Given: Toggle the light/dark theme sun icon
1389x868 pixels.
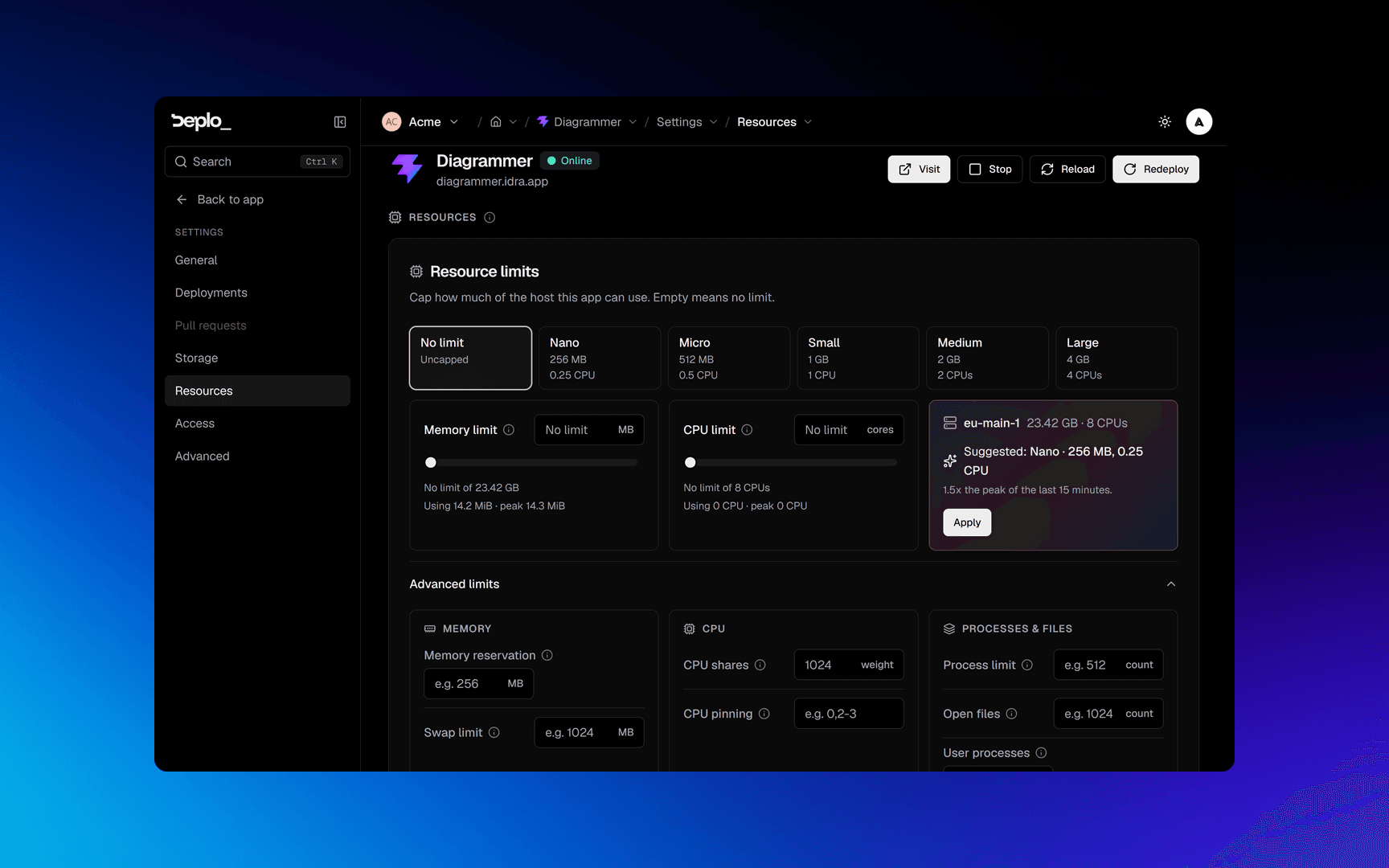Looking at the screenshot, I should 1165,122.
